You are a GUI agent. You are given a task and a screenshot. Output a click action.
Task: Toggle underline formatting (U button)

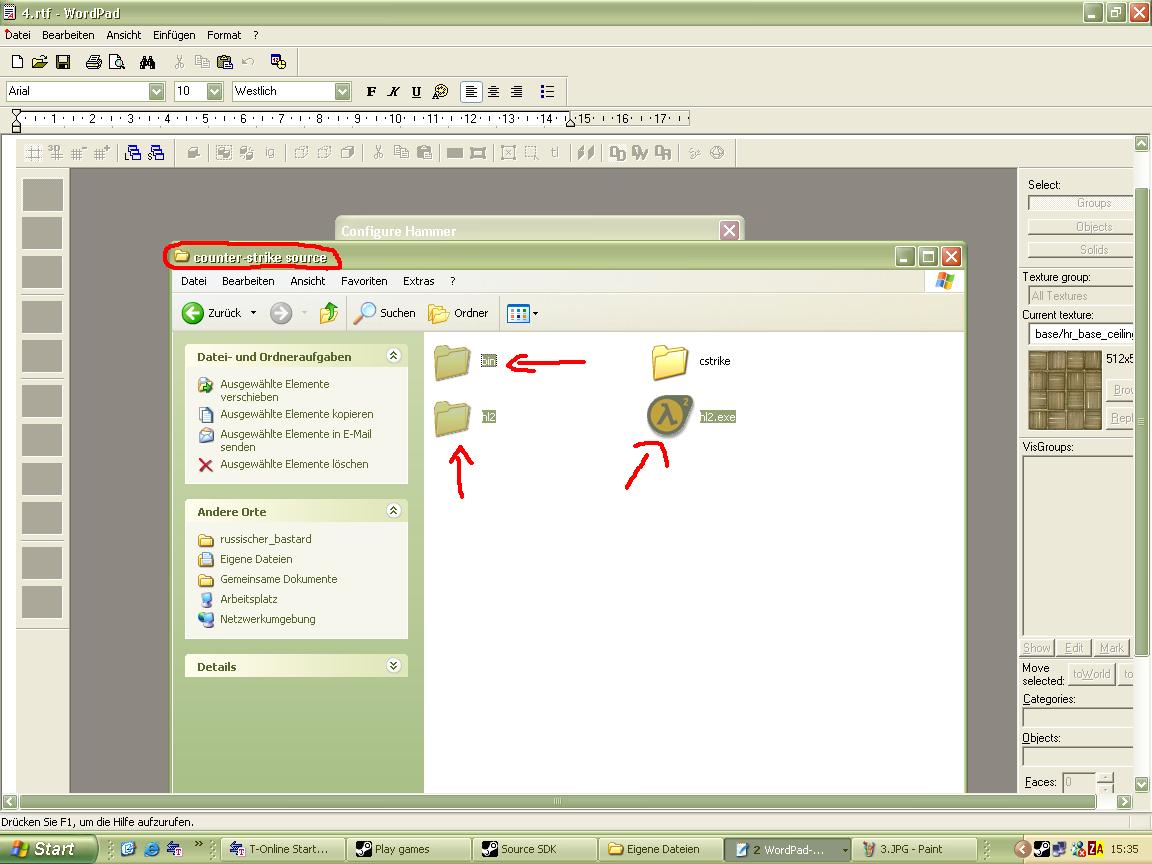click(417, 91)
